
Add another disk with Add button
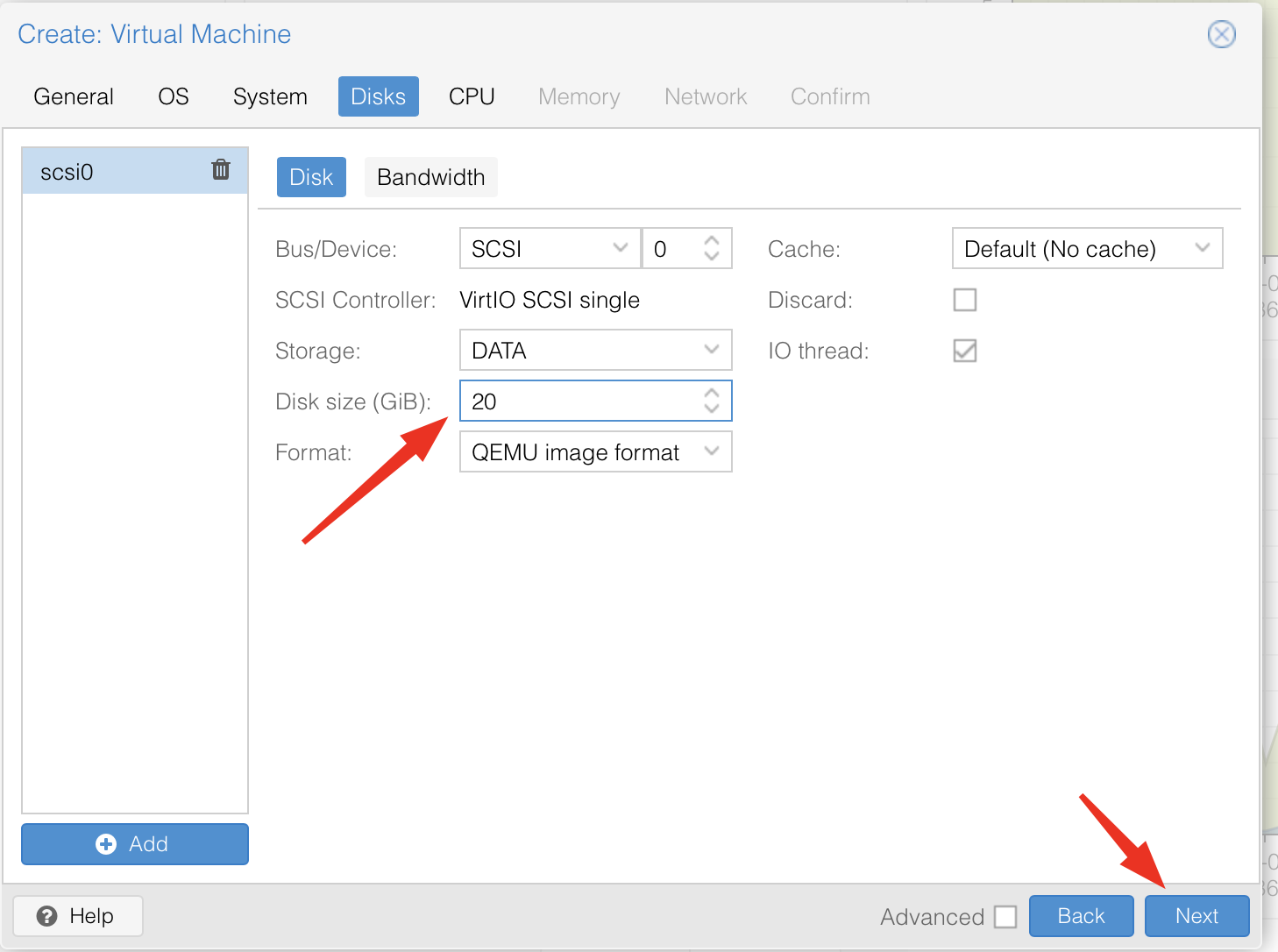coord(135,844)
